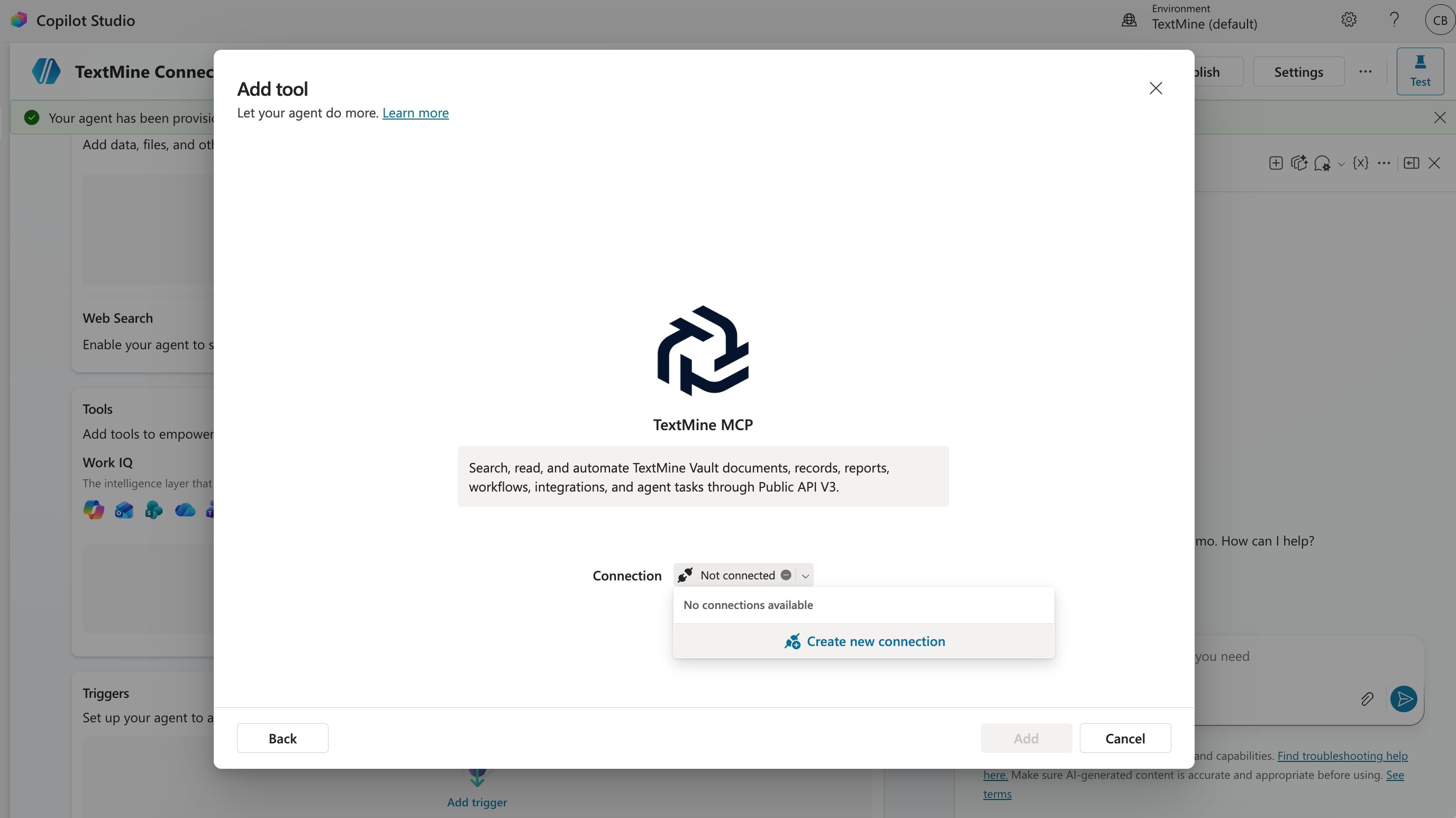Click the TextMine MCP name label
1456x818 pixels.
pos(703,424)
